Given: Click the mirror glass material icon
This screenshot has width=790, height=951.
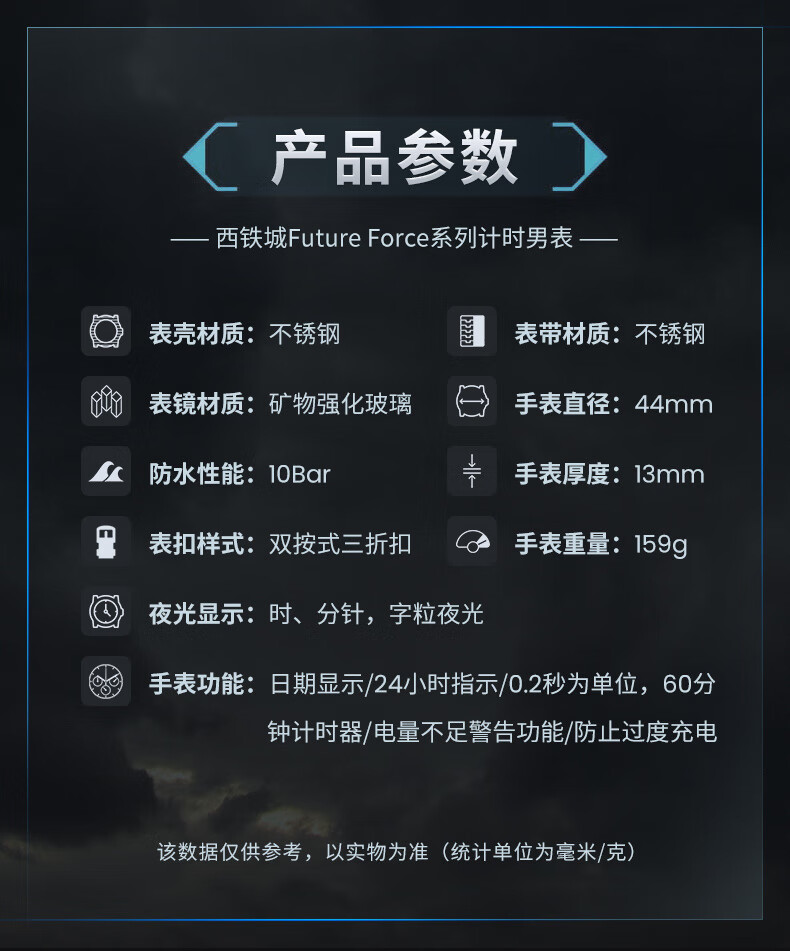Looking at the screenshot, I should [x=106, y=402].
